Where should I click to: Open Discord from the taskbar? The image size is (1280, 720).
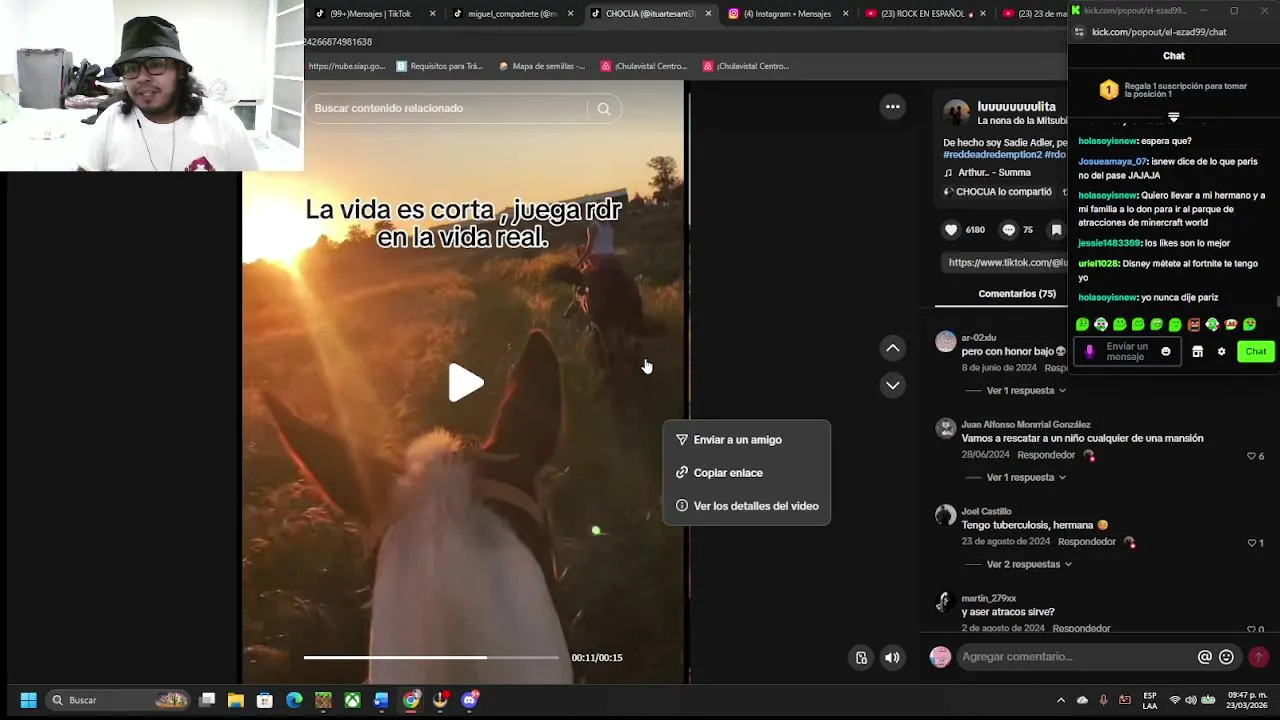point(469,700)
